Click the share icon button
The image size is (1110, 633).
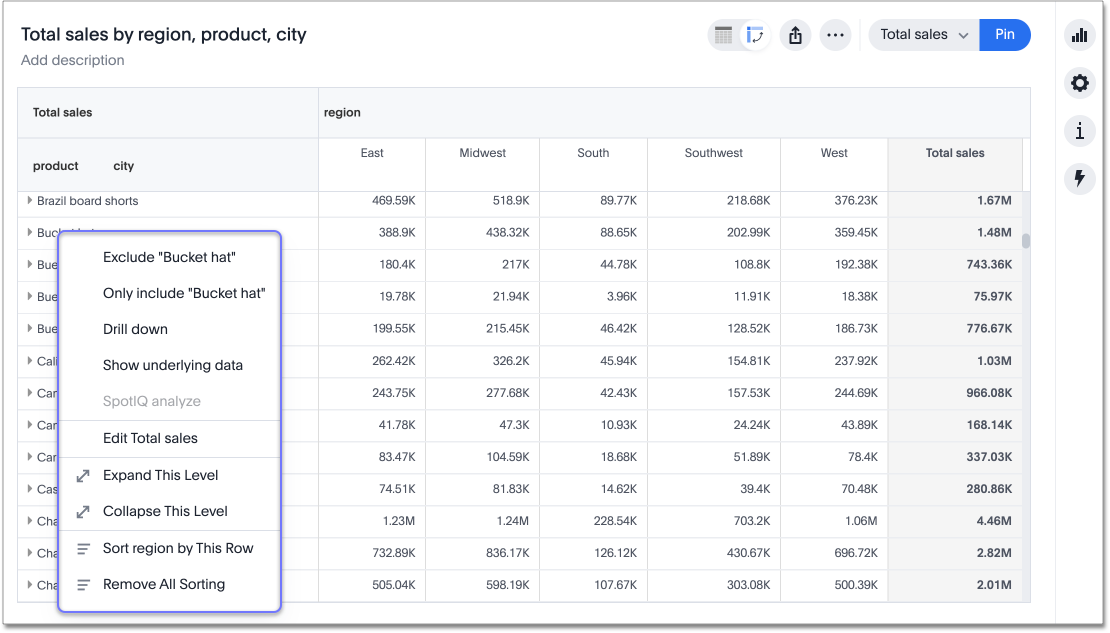tap(795, 36)
